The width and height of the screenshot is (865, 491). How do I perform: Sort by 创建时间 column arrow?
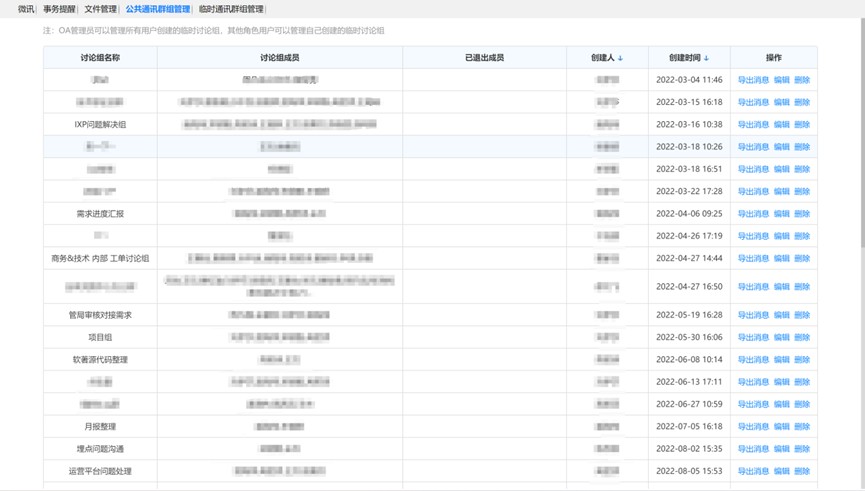(706, 58)
